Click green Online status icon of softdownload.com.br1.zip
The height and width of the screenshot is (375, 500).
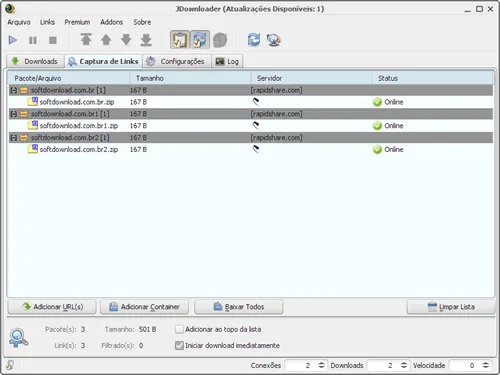(x=377, y=126)
